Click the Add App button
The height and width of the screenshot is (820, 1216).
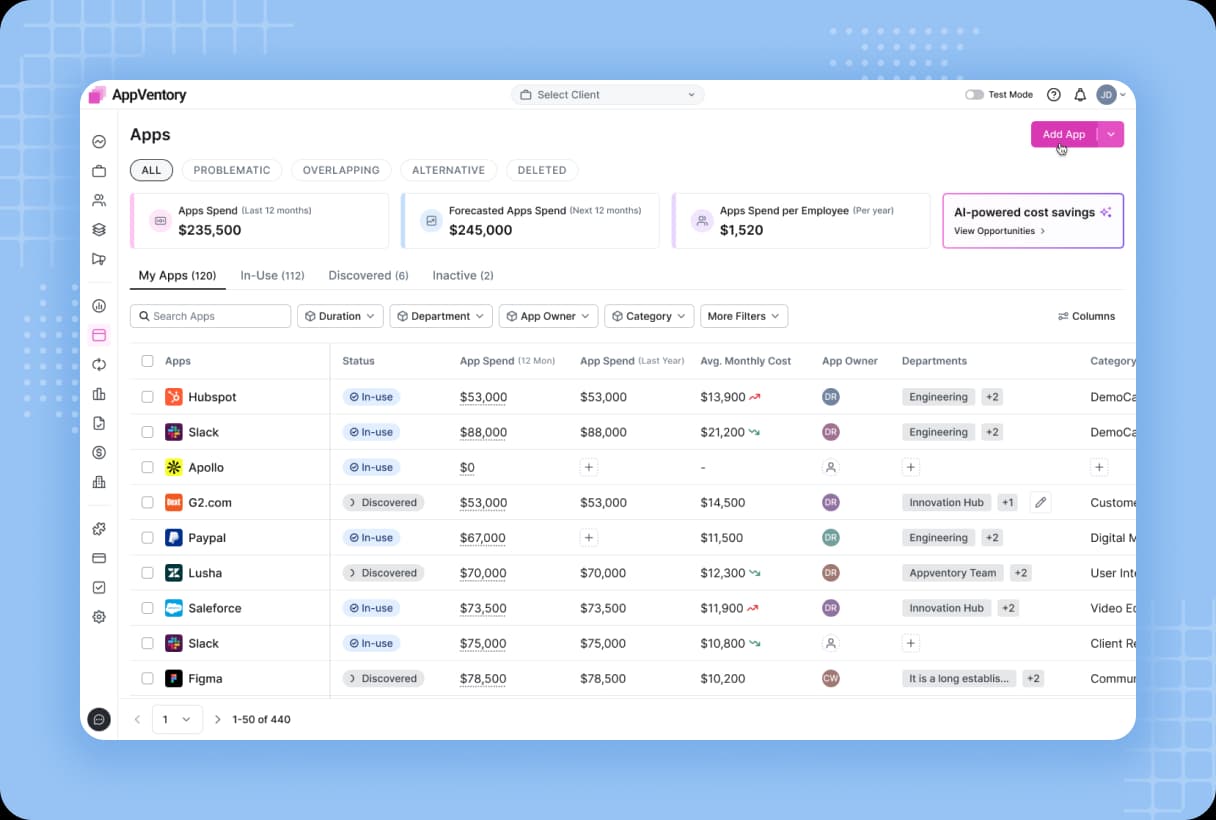coord(1062,134)
